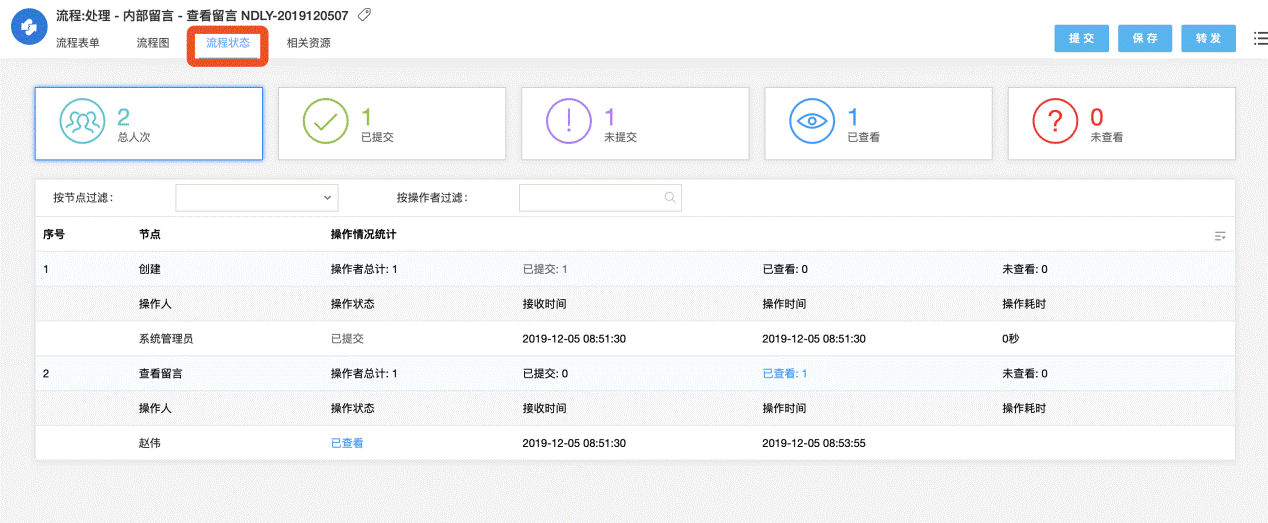
Task: Focus the operator filter input field
Action: (x=590, y=198)
